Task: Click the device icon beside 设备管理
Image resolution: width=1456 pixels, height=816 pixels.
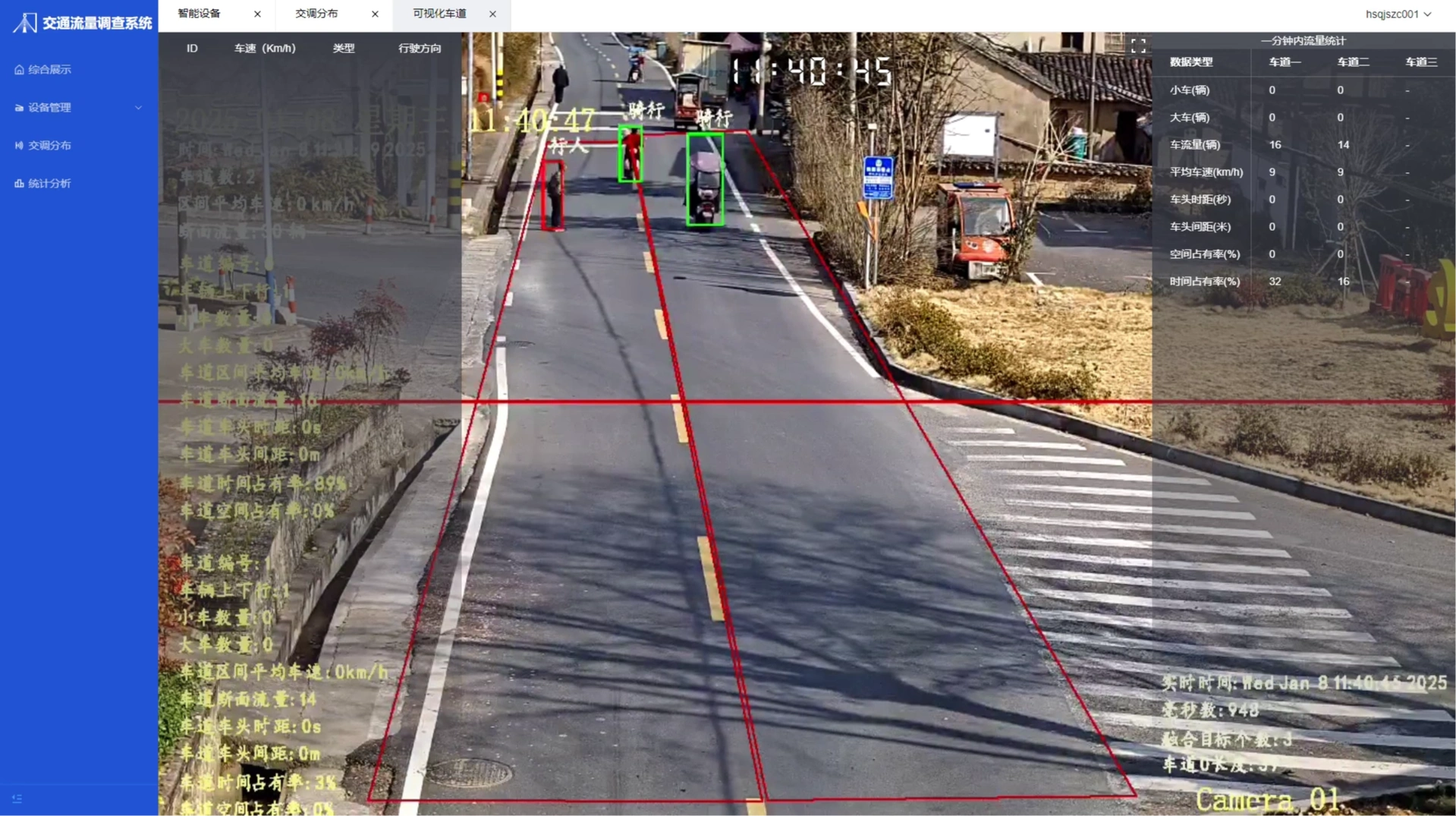Action: pyautogui.click(x=19, y=108)
